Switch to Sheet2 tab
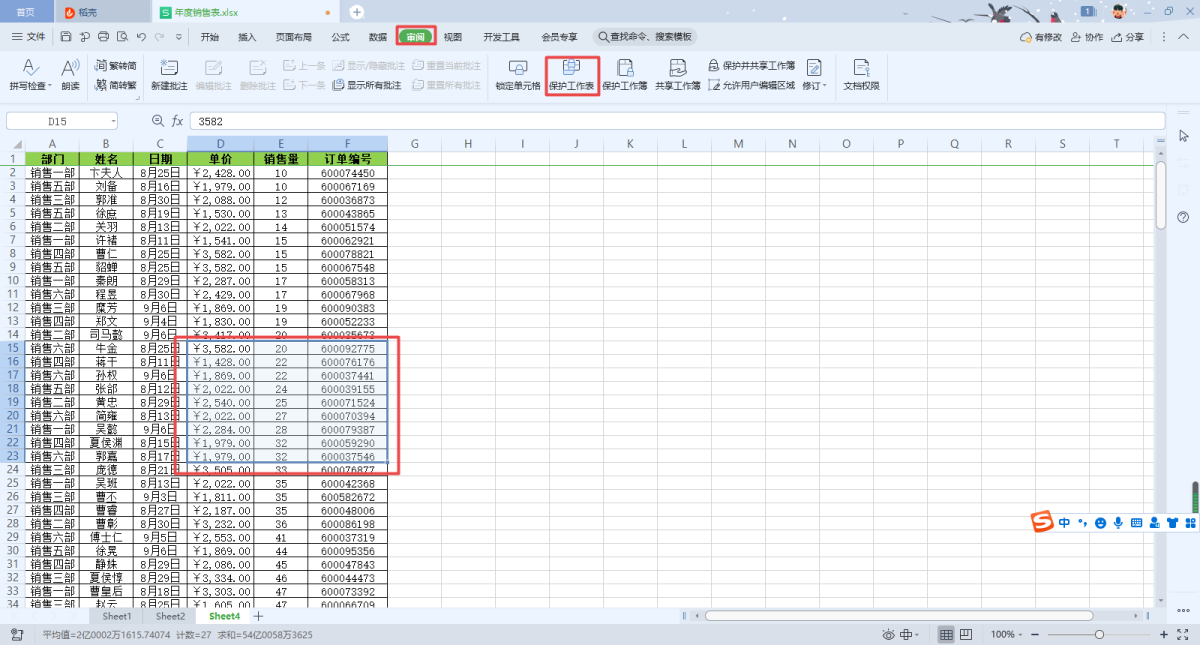 coord(170,617)
